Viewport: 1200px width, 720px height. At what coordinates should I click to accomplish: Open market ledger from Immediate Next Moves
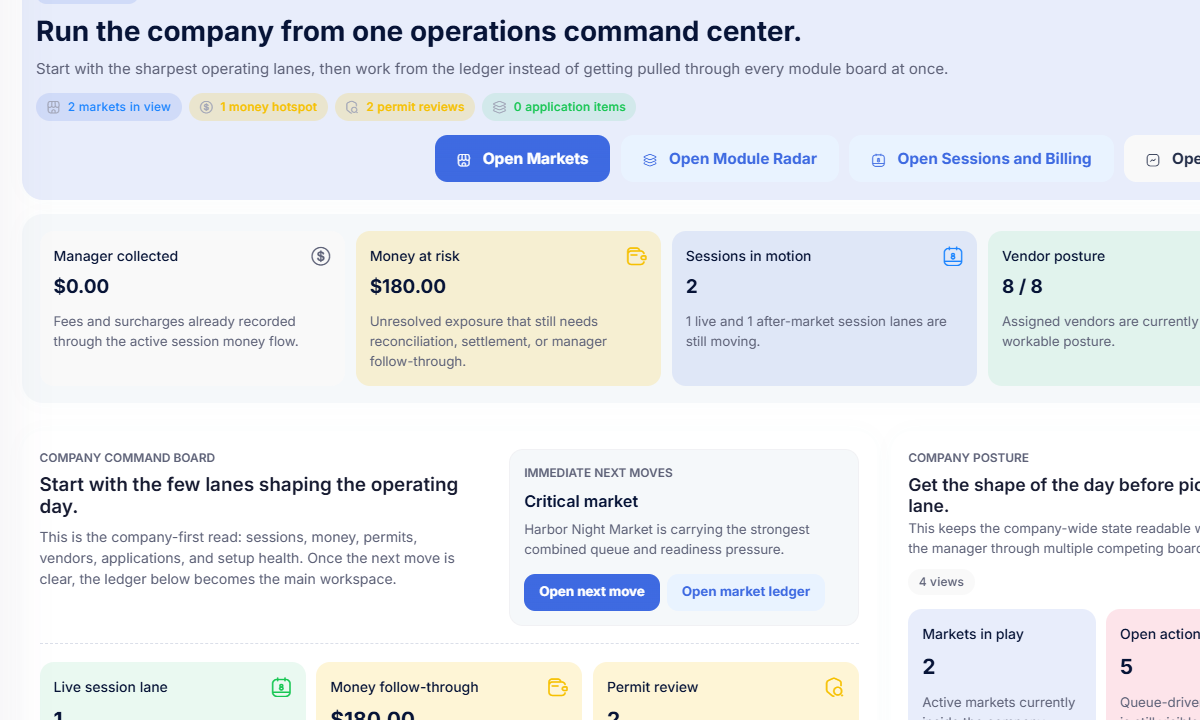tap(746, 592)
